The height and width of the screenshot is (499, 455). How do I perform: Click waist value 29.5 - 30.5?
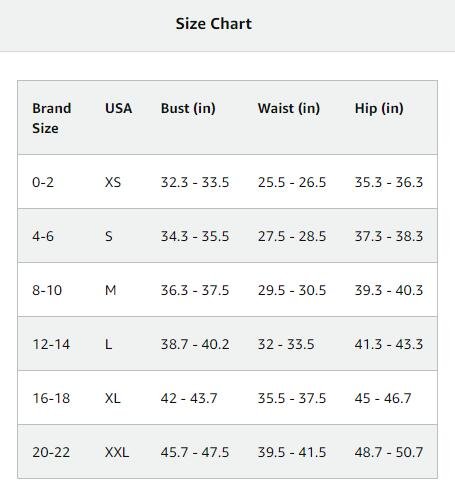[x=292, y=290]
